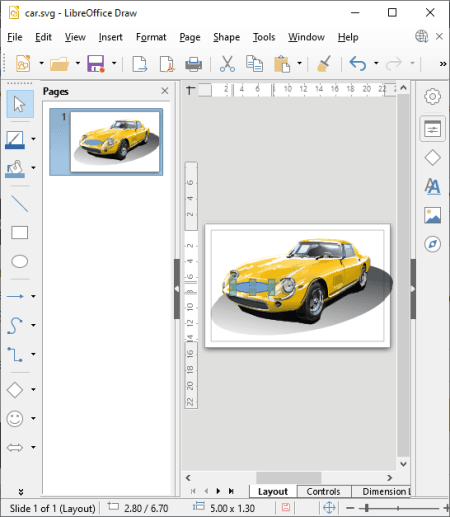Open the sidebar Styles deck
The image size is (450, 517).
point(432,187)
